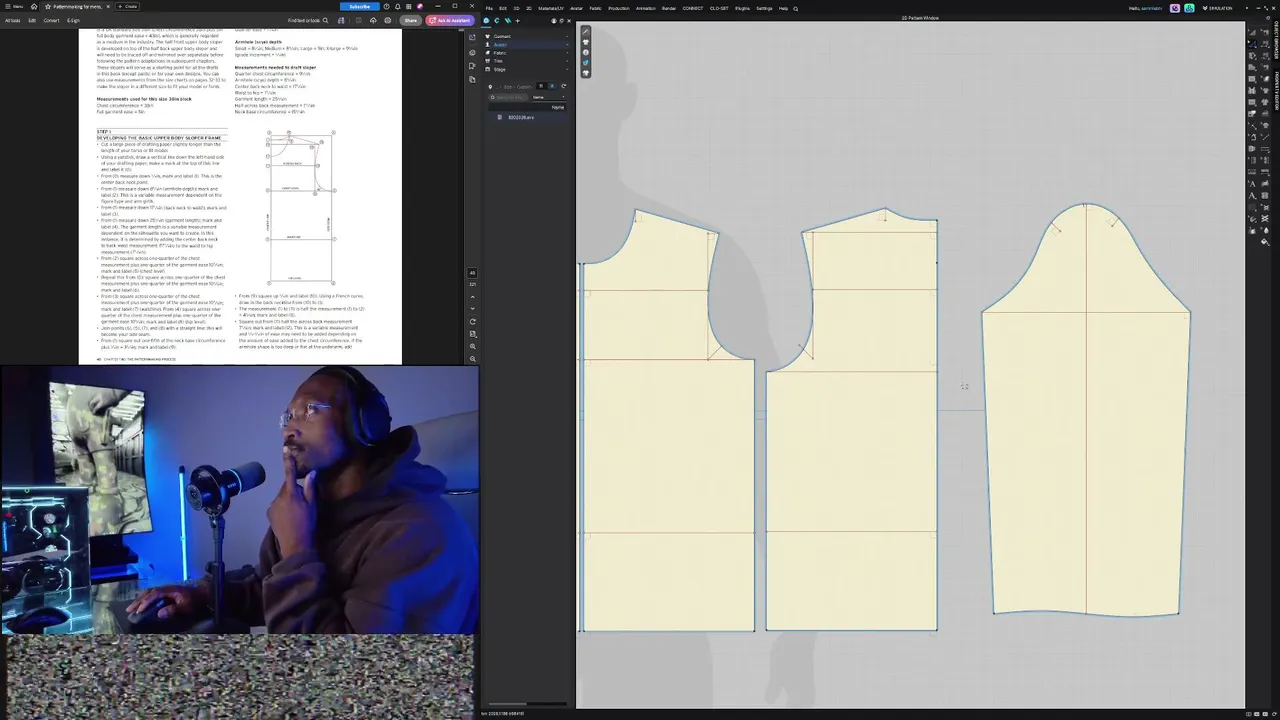Click the blue highlighted icon in 2D floating toolbar
This screenshot has width=1280, height=720.
[586, 62]
